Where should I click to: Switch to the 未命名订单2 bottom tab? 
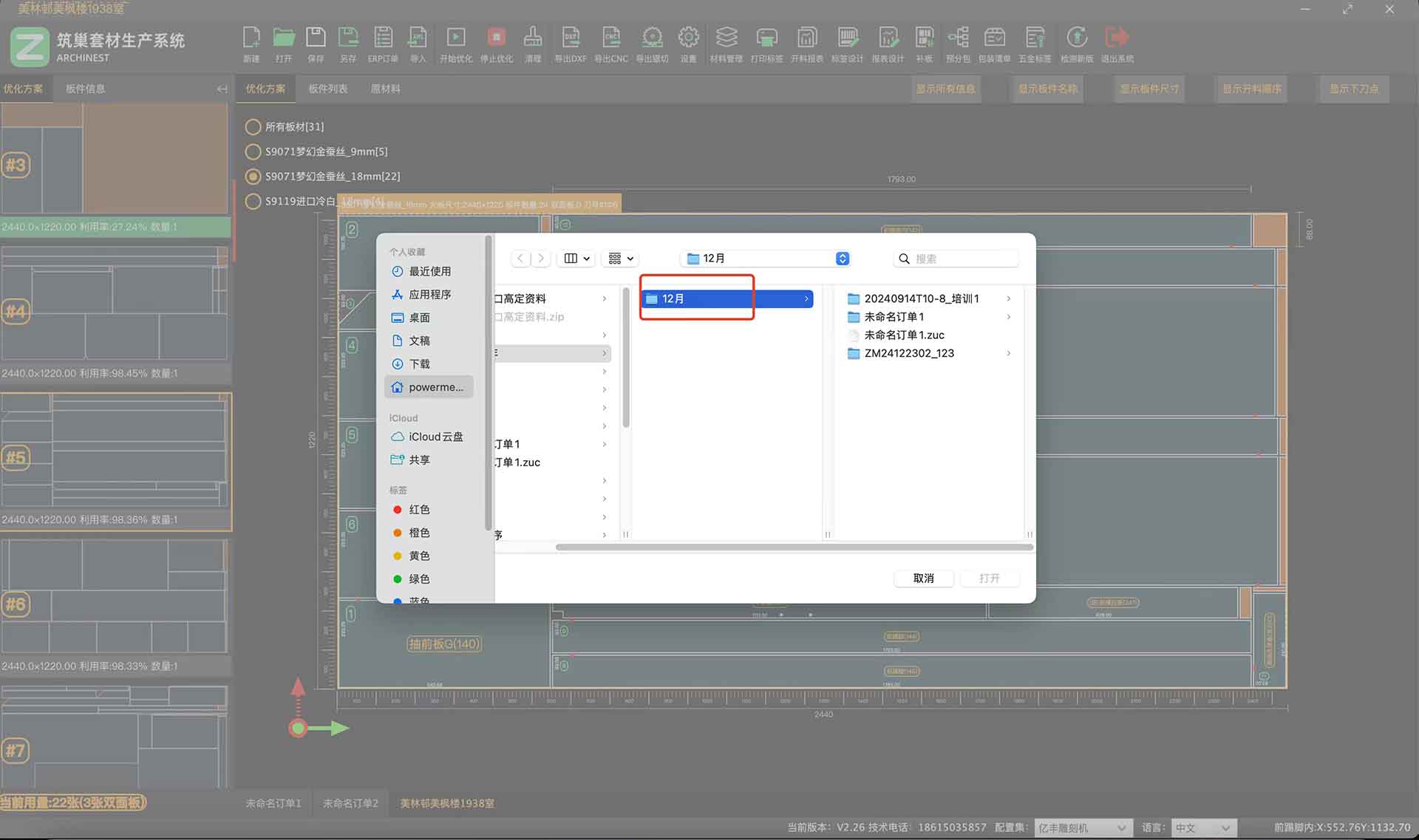coord(350,803)
